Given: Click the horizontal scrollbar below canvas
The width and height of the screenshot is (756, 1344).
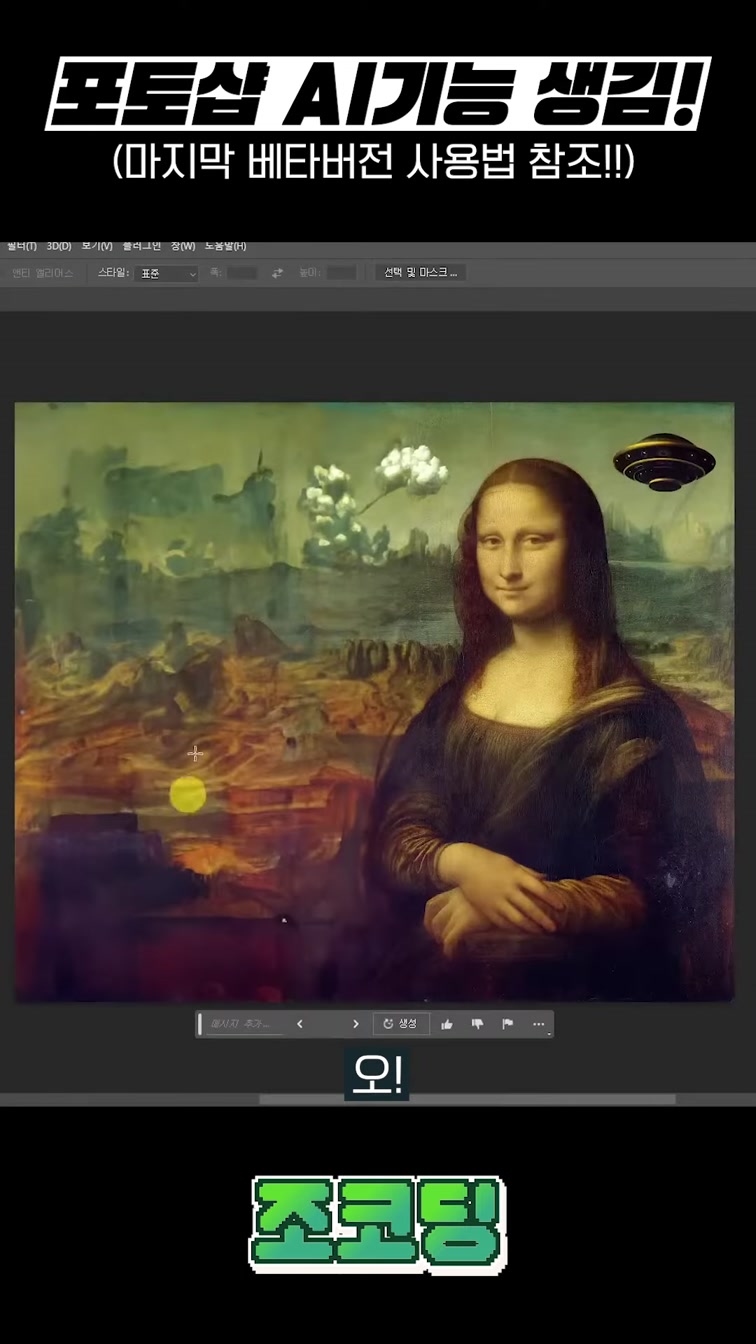Looking at the screenshot, I should 467,1099.
